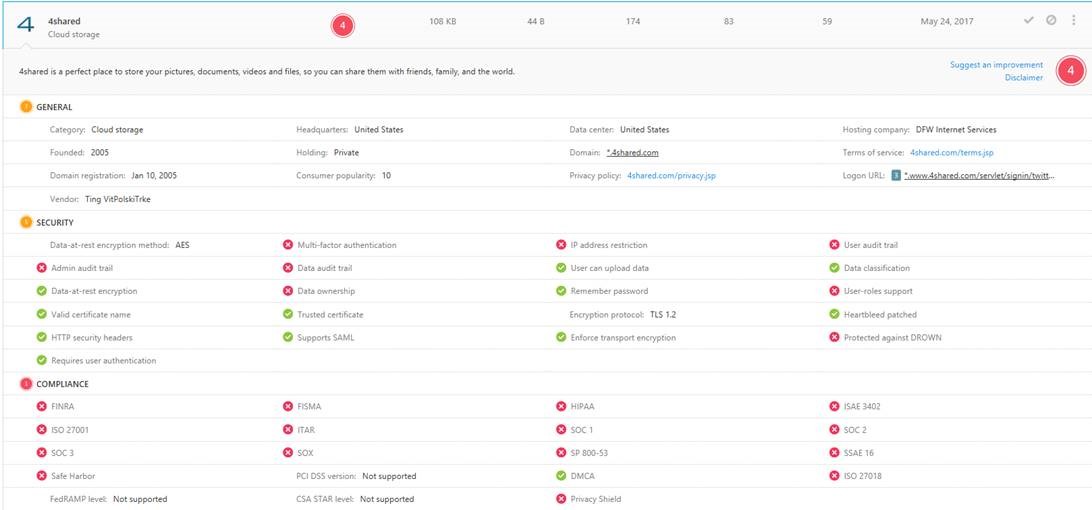
Task: Click green check beside Trusted certificate
Action: pos(288,315)
